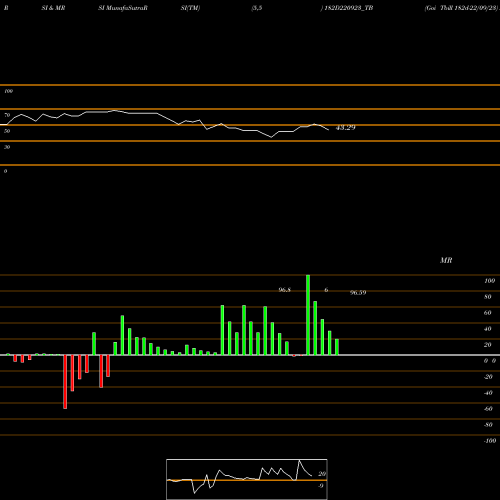The image size is (500, 500).
Task: Click the 43.29 RSI value label
Action: click(x=345, y=127)
